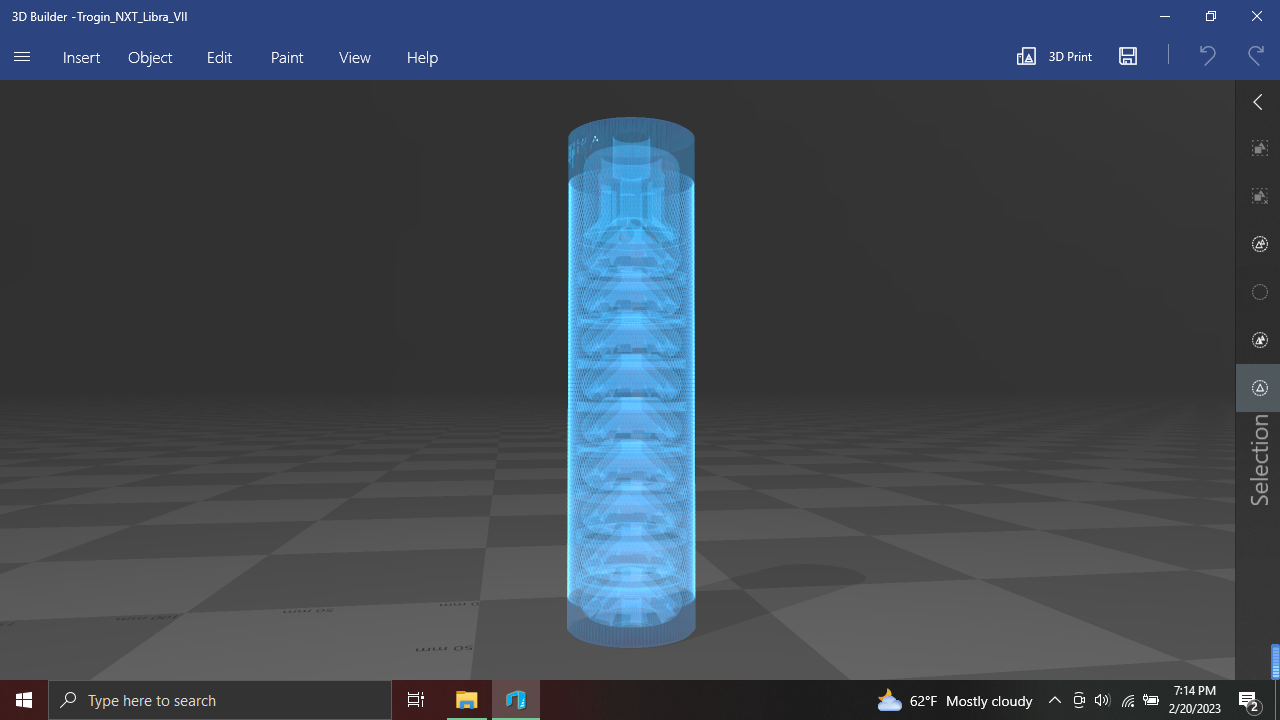
Task: Open the hamburger navigation menu
Action: [22, 57]
